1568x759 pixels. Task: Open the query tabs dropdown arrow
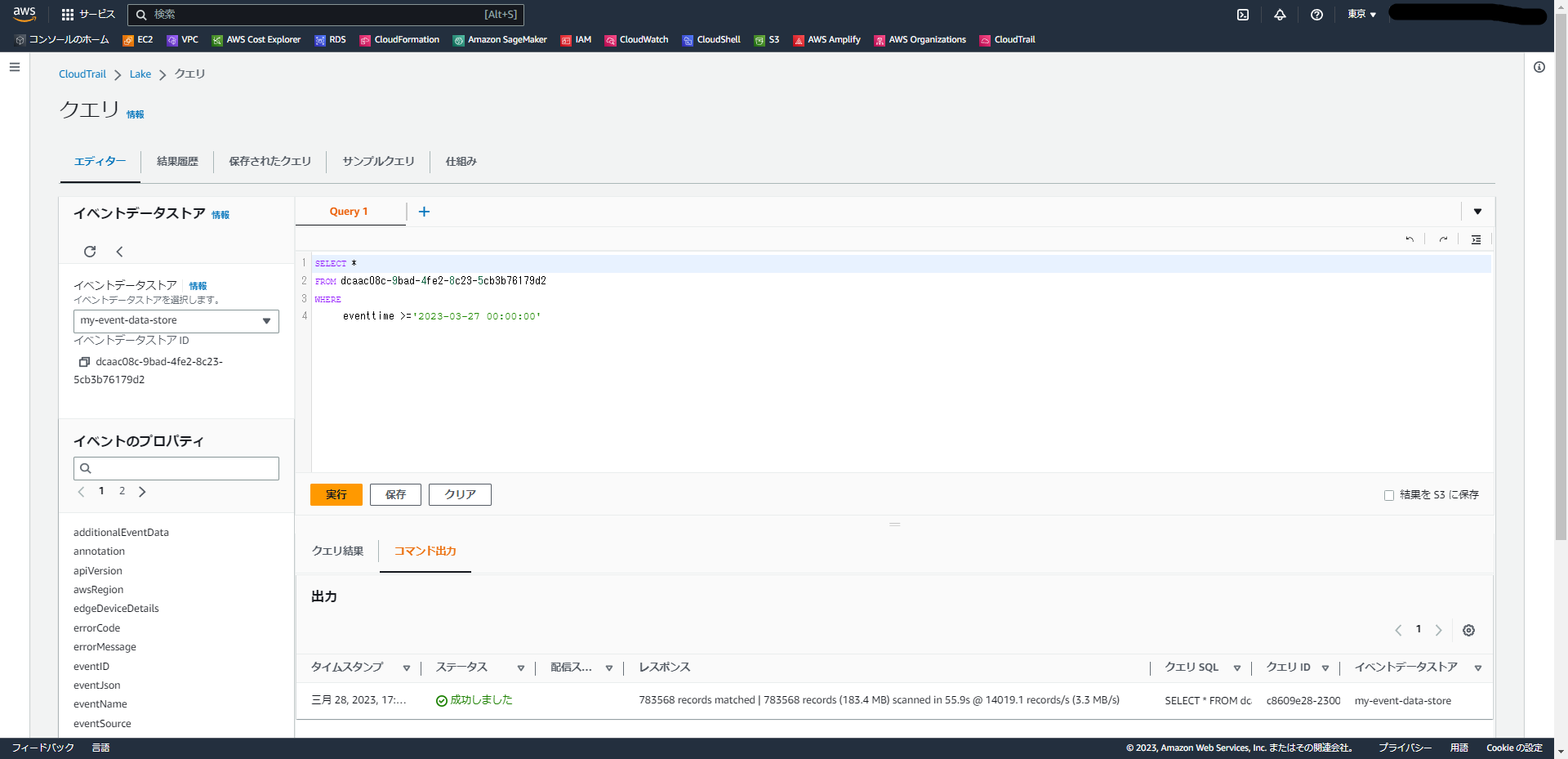tap(1477, 212)
